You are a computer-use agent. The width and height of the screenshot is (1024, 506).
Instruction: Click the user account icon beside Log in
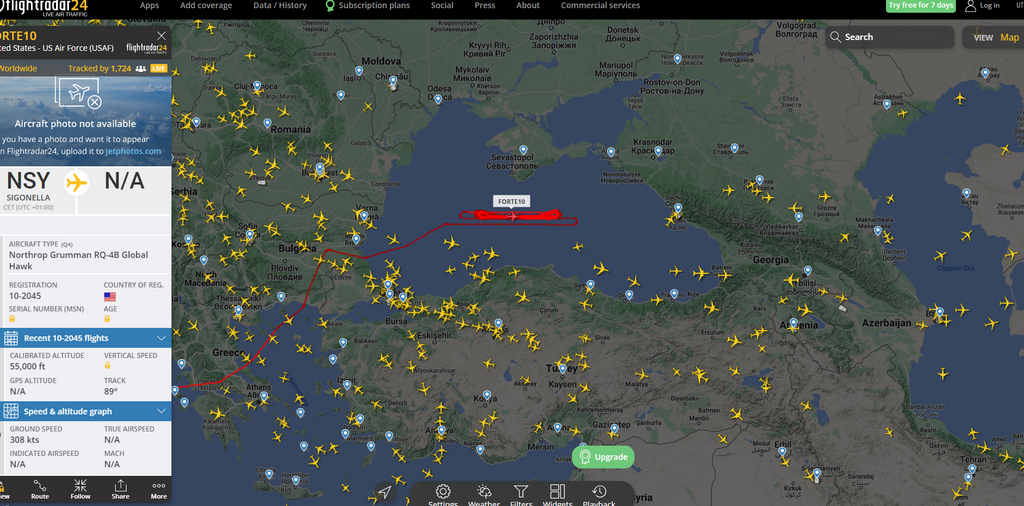[x=970, y=6]
